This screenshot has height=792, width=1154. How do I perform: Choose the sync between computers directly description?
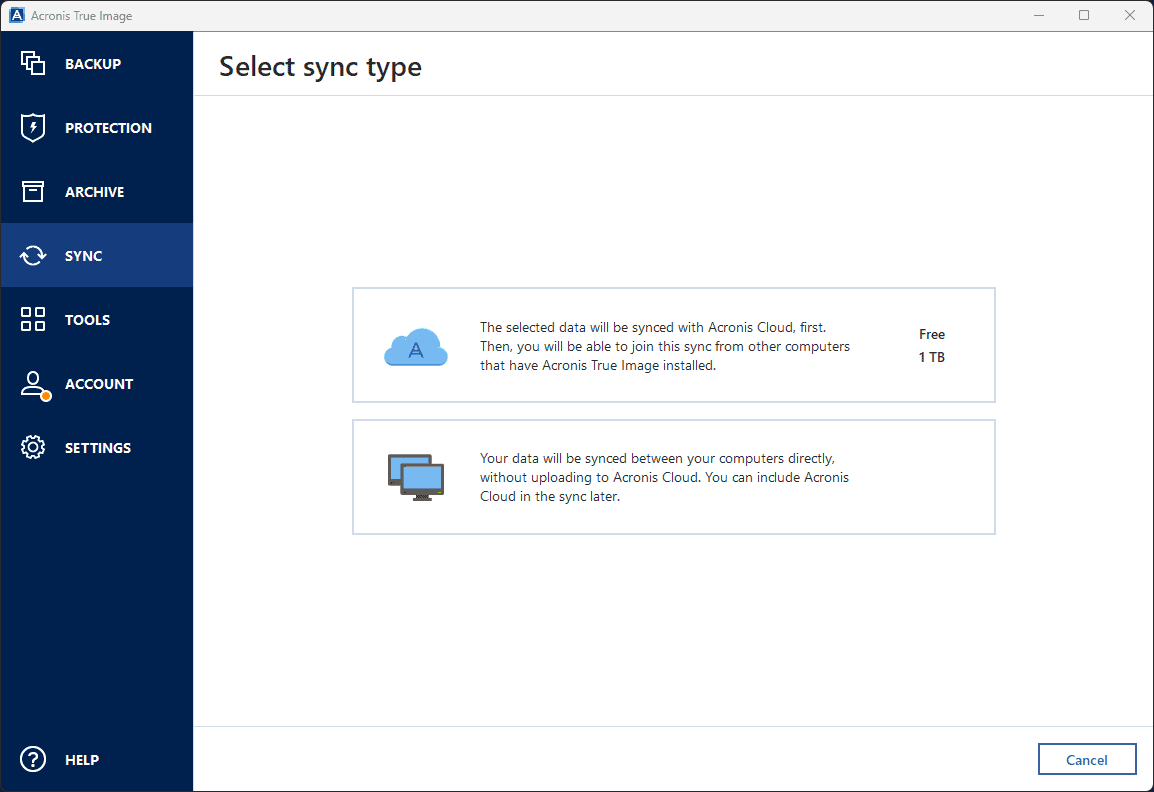(664, 477)
